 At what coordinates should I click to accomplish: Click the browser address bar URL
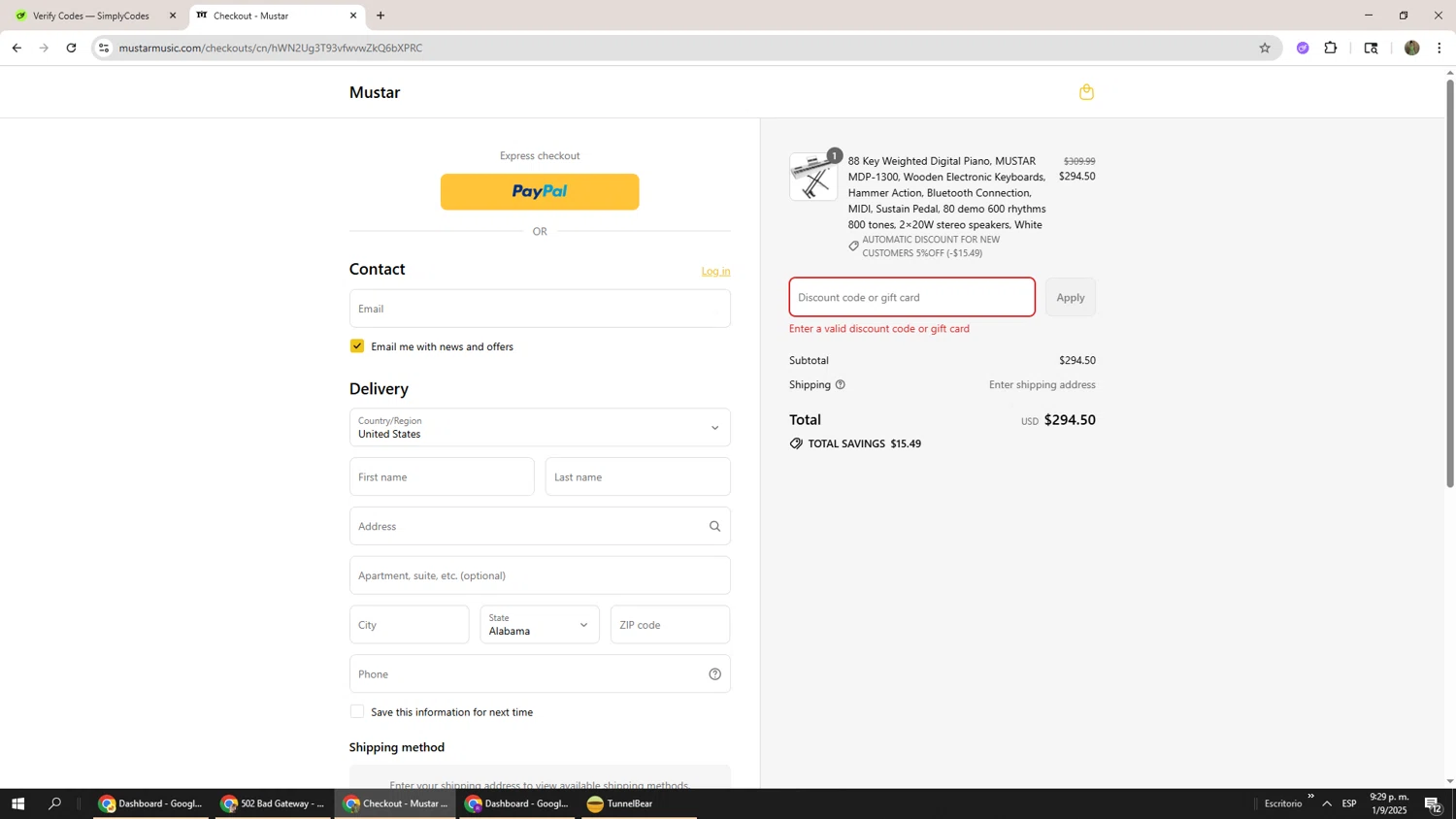(x=271, y=48)
